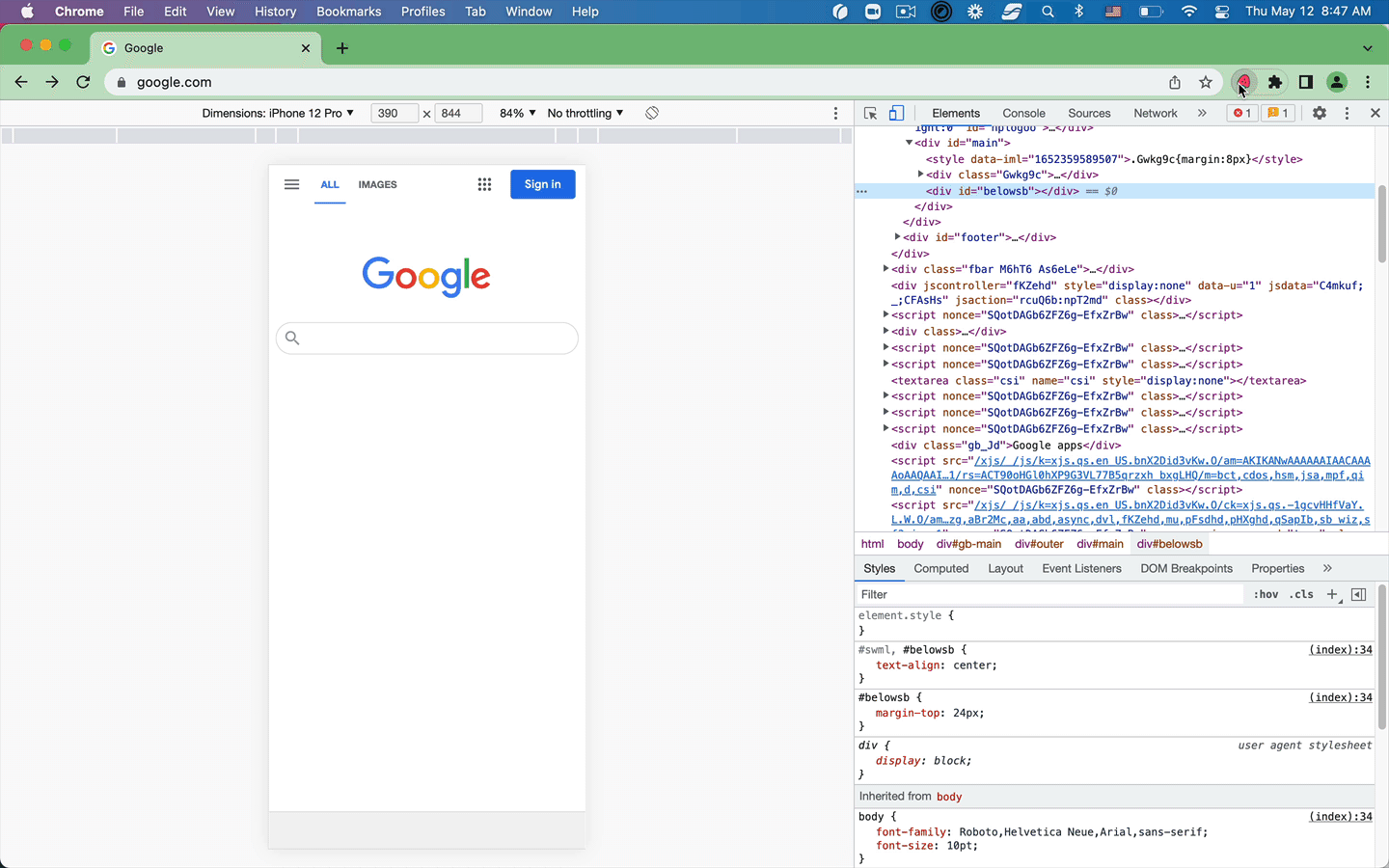Toggle the :hov element state pane
The image size is (1389, 868).
pyautogui.click(x=1266, y=594)
